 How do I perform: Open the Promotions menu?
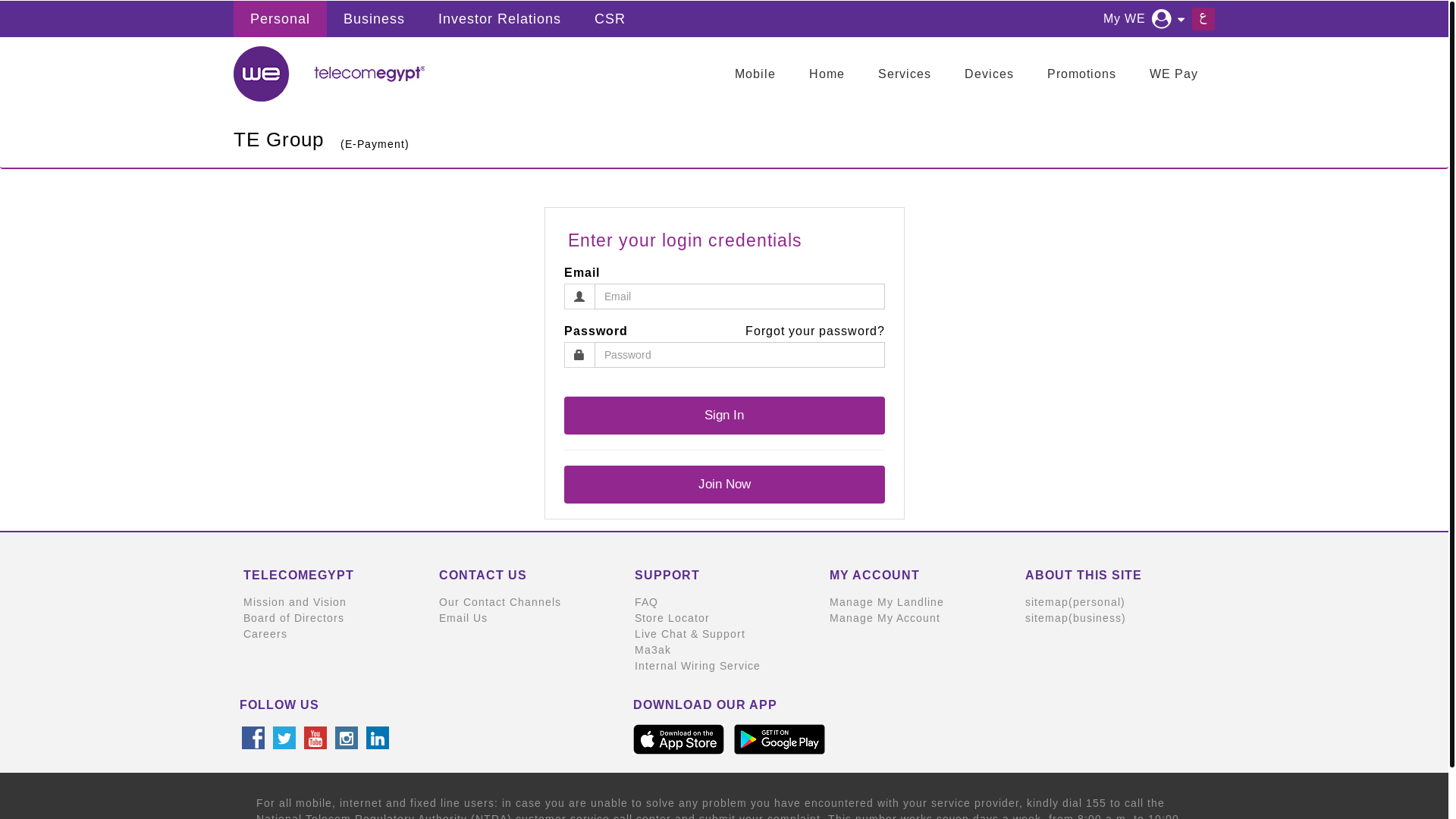point(1081,74)
